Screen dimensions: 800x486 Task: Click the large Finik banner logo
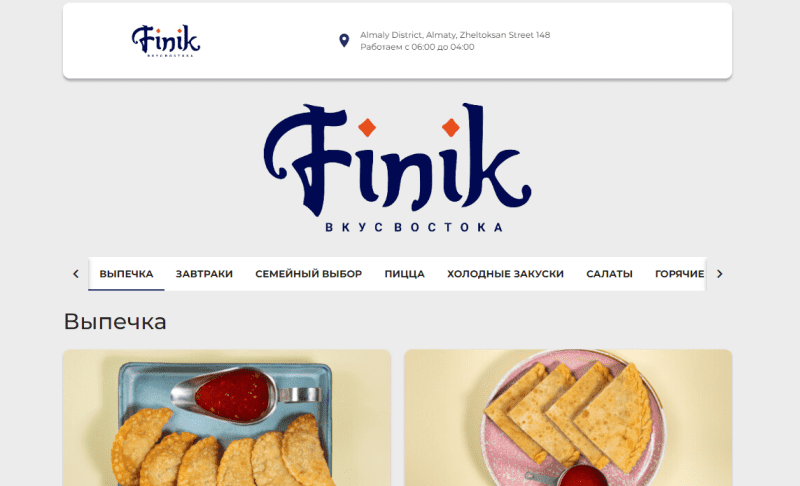click(397, 168)
